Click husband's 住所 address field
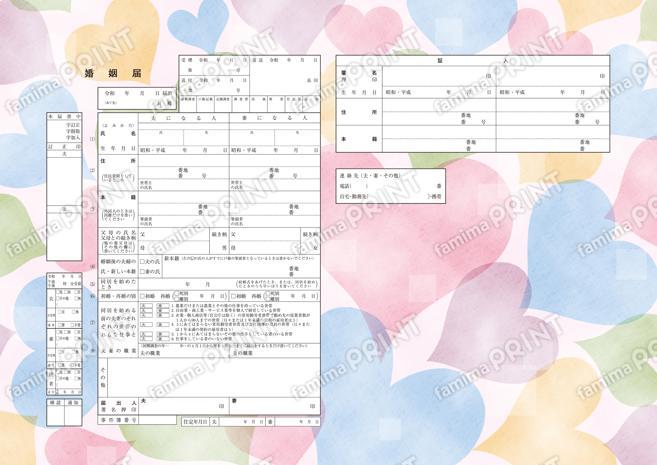Image resolution: width=657 pixels, height=465 pixels. [x=184, y=167]
